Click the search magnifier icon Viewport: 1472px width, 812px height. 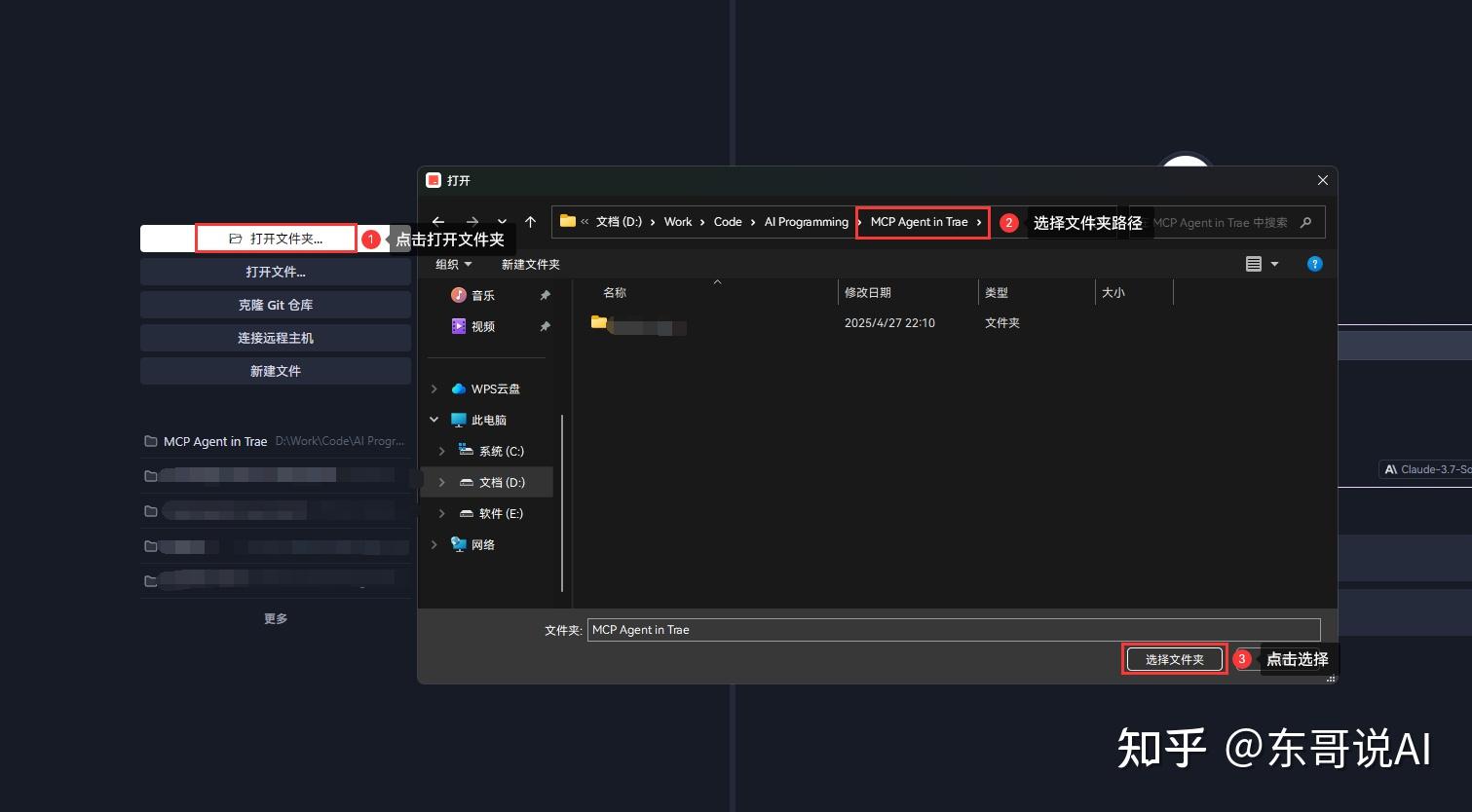pos(1305,222)
